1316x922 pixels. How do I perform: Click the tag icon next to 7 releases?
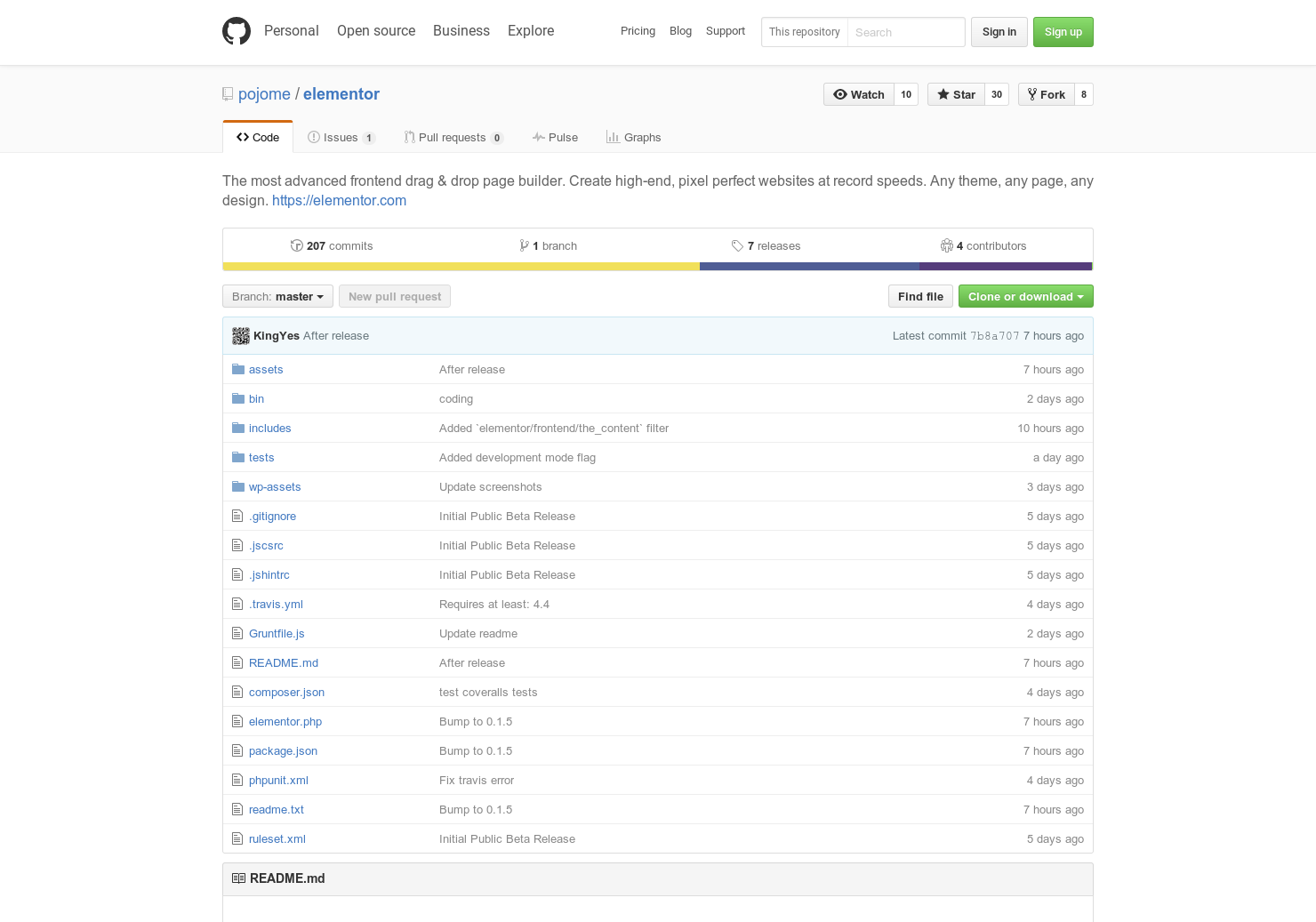(738, 245)
